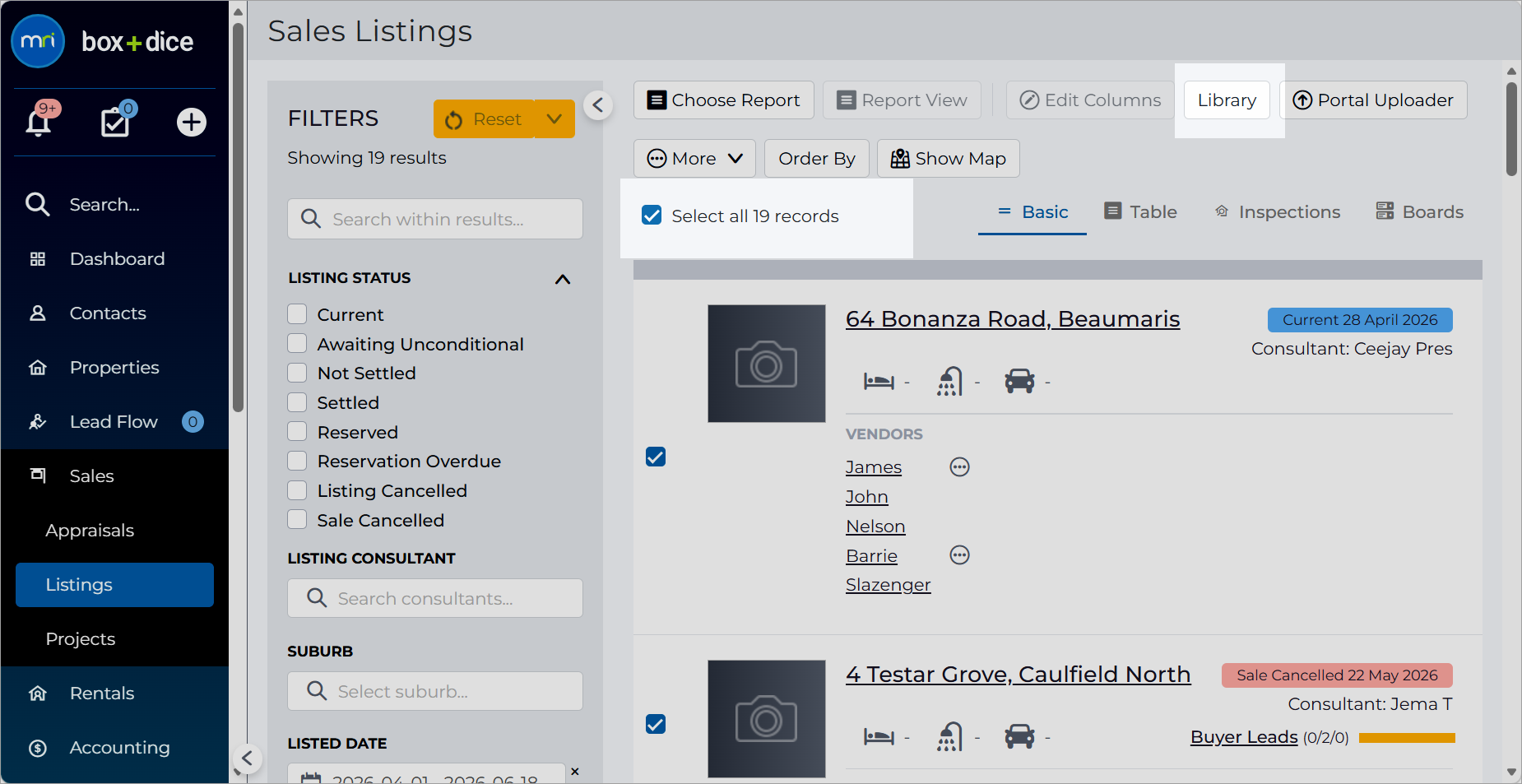Check the Current status checkbox

click(x=297, y=314)
